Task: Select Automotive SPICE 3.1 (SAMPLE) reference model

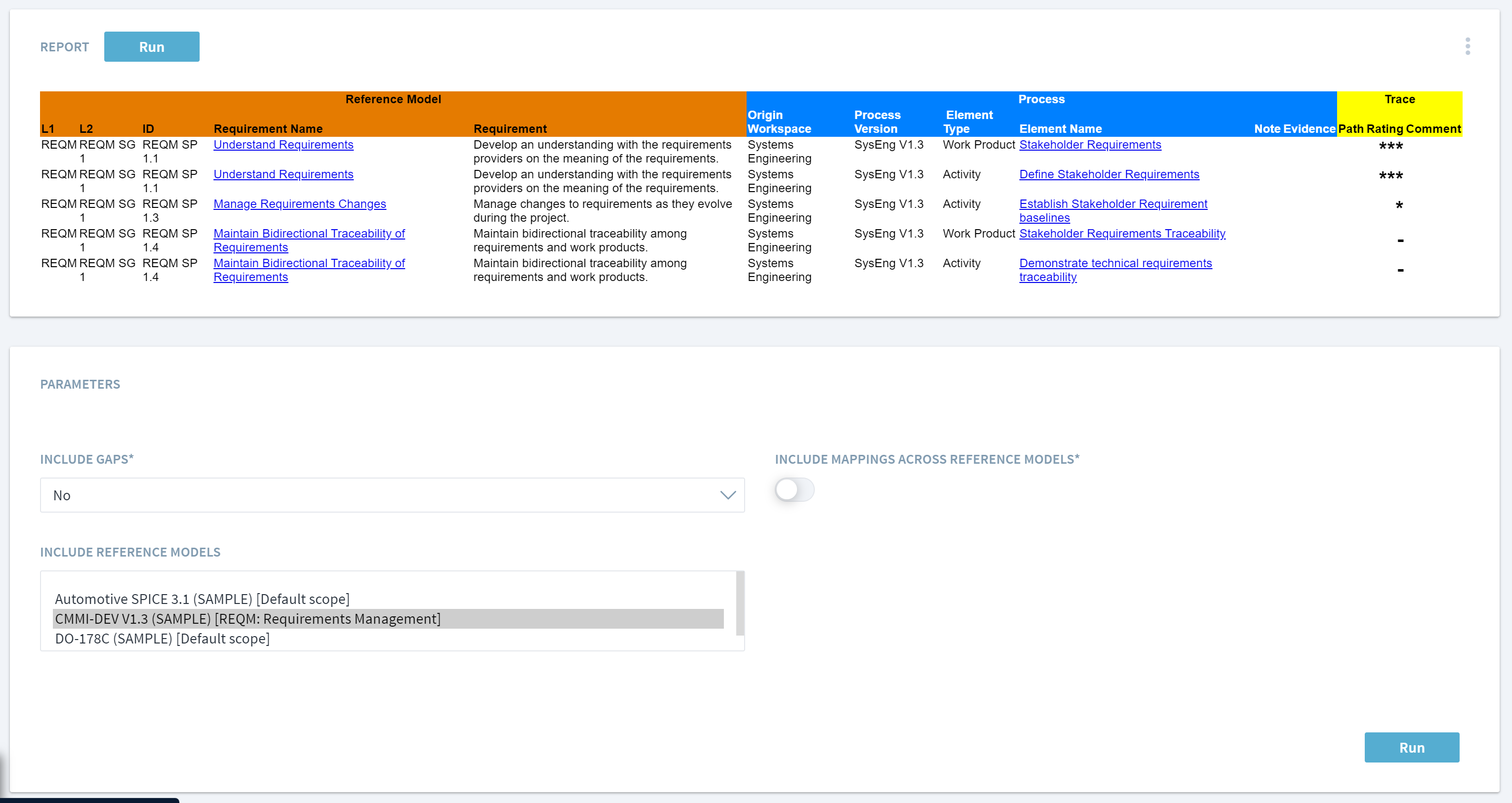Action: click(x=202, y=599)
